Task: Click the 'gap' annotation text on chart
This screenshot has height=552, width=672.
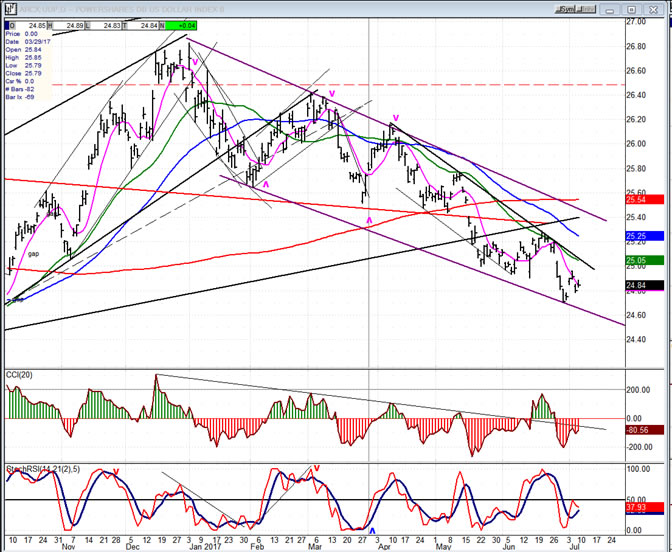Action: point(33,254)
